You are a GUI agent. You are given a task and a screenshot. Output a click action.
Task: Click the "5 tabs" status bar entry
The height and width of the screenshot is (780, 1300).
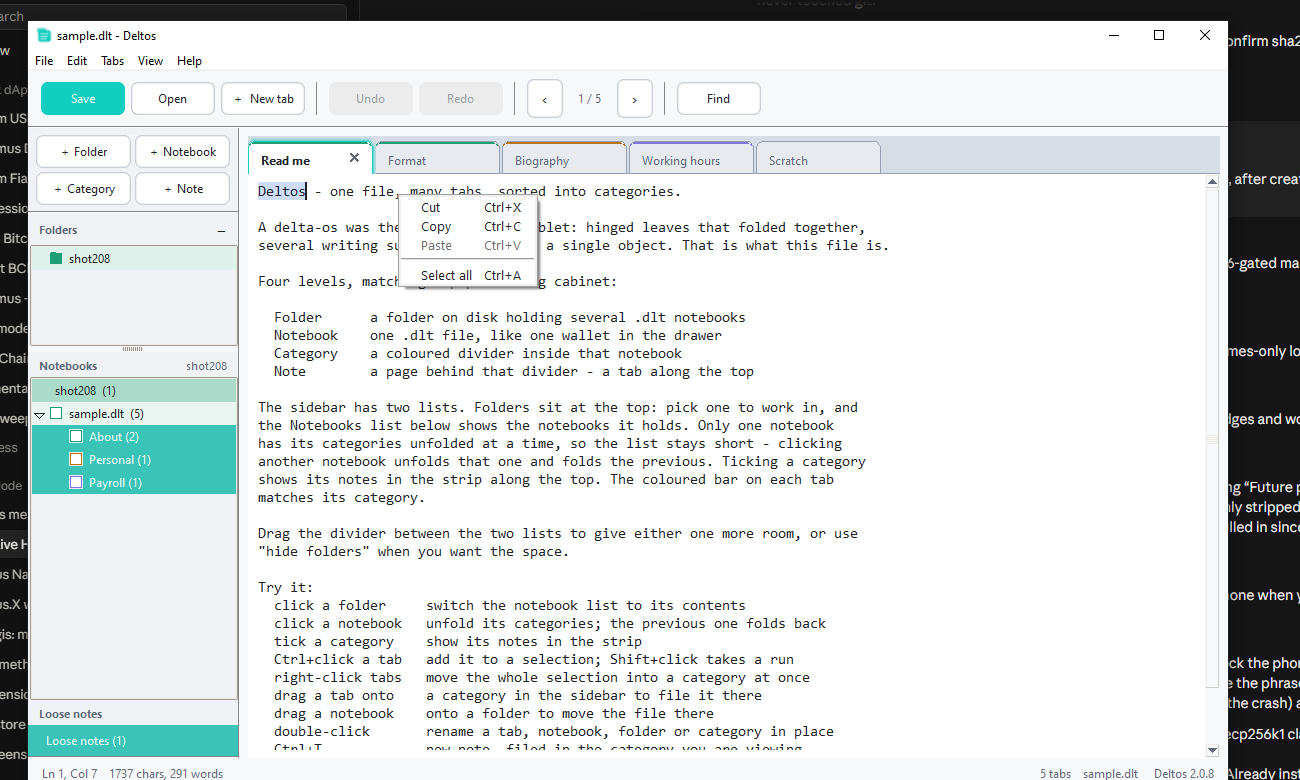coord(1056,773)
